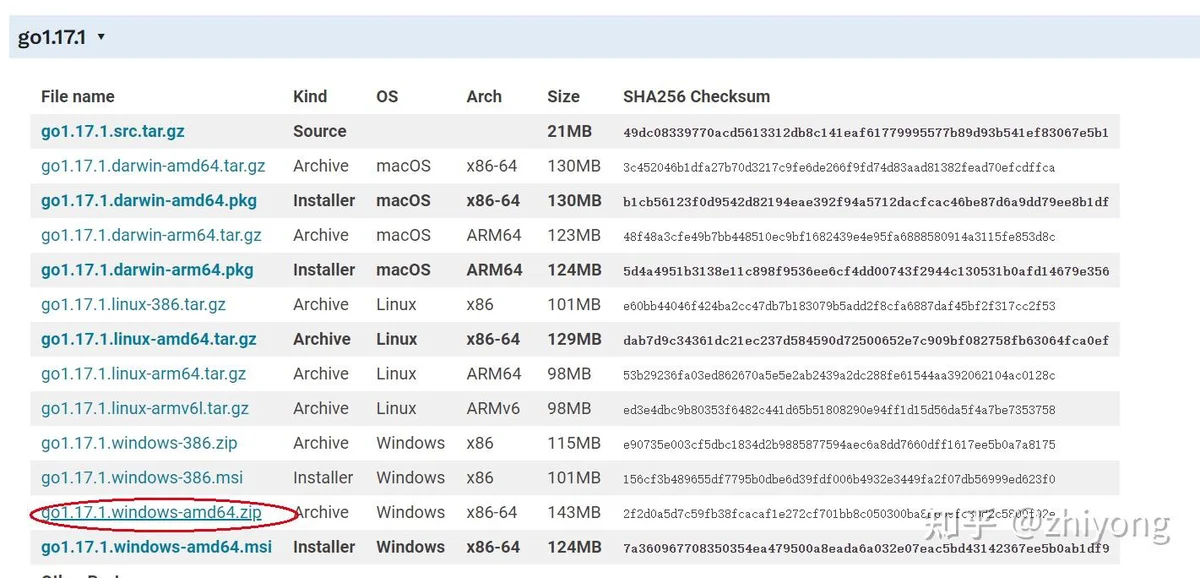Click the circled go1.17.1.windows-amd64.zip link
This screenshot has height=578, width=1200.
(x=151, y=512)
